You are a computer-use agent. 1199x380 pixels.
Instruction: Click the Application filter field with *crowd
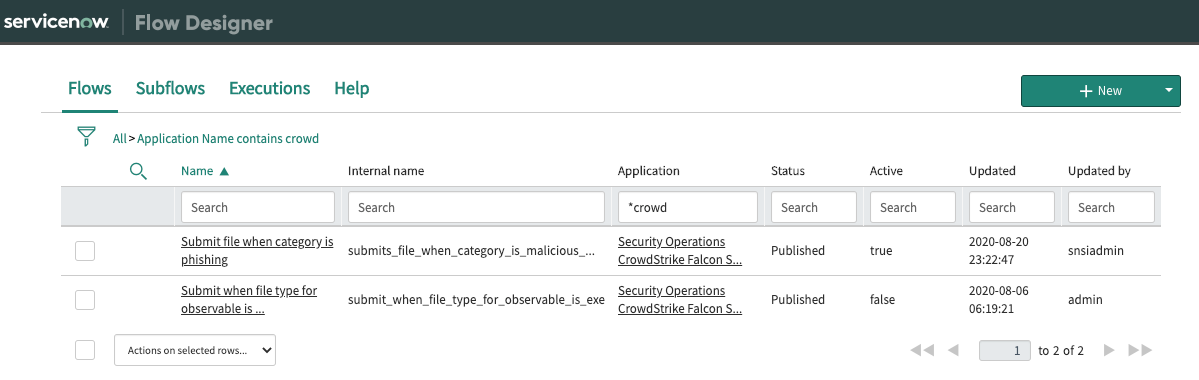coord(687,207)
